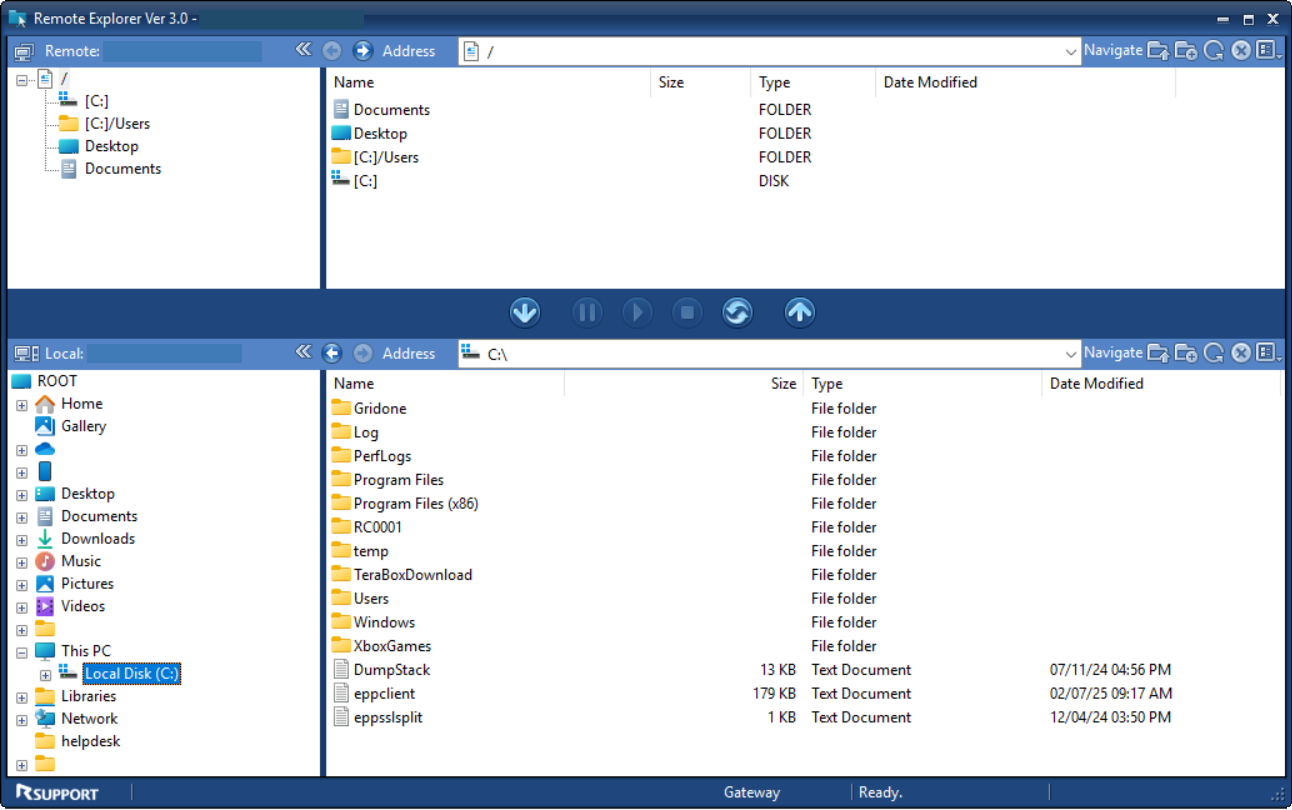1292x810 pixels.
Task: Expand the Downloads tree node
Action: tap(22, 540)
